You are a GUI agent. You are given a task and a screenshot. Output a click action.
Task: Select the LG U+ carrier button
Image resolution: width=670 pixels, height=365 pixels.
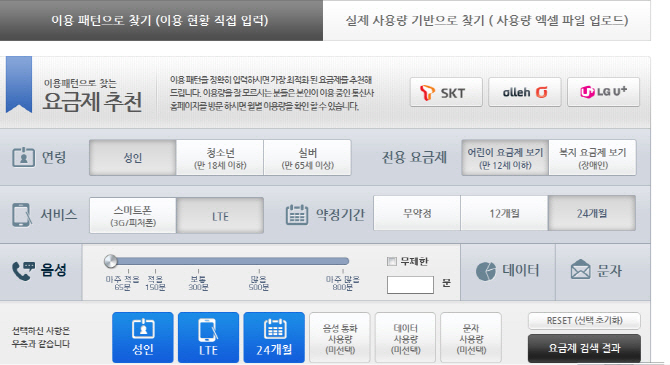[603, 92]
